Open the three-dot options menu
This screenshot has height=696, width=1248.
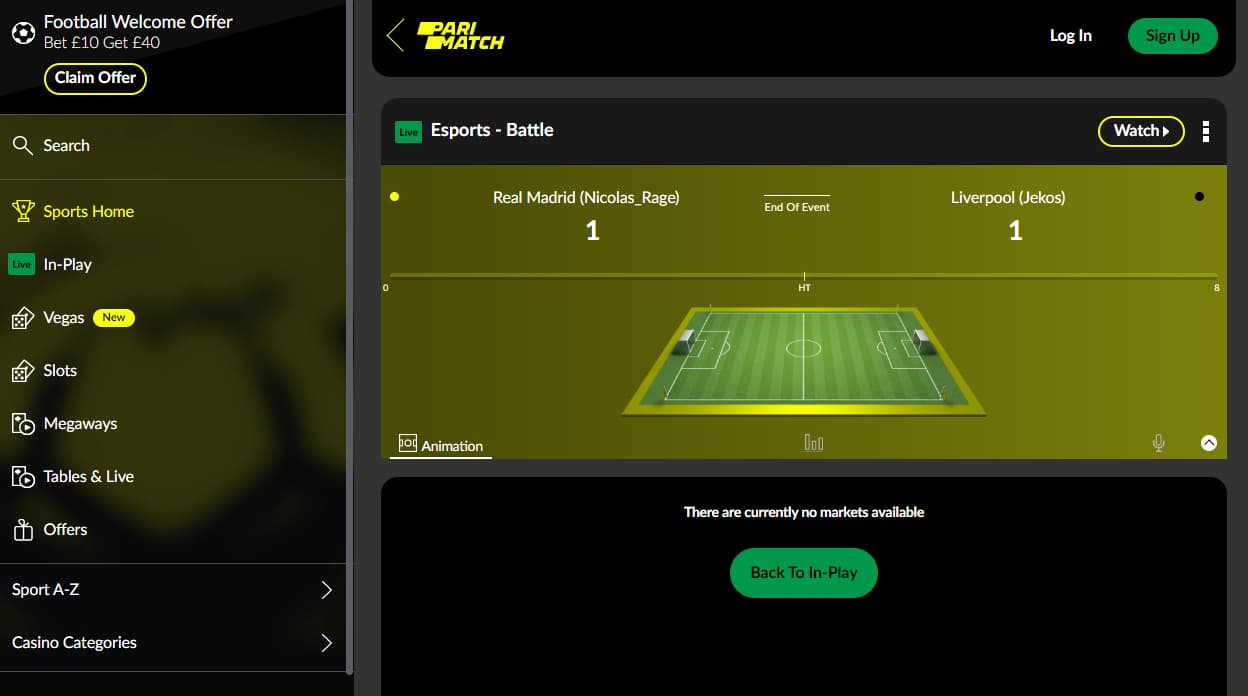[x=1206, y=131]
